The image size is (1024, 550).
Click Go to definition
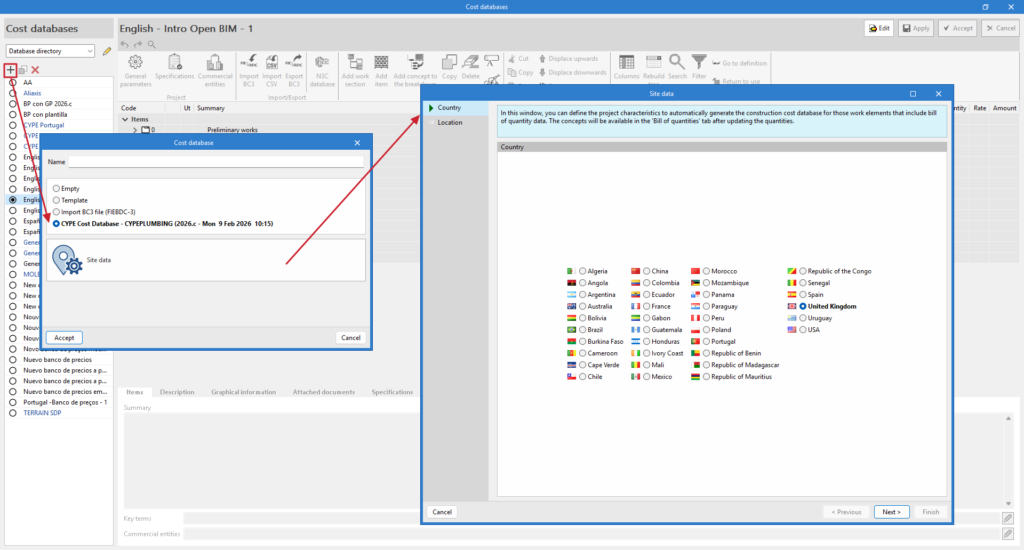point(739,63)
